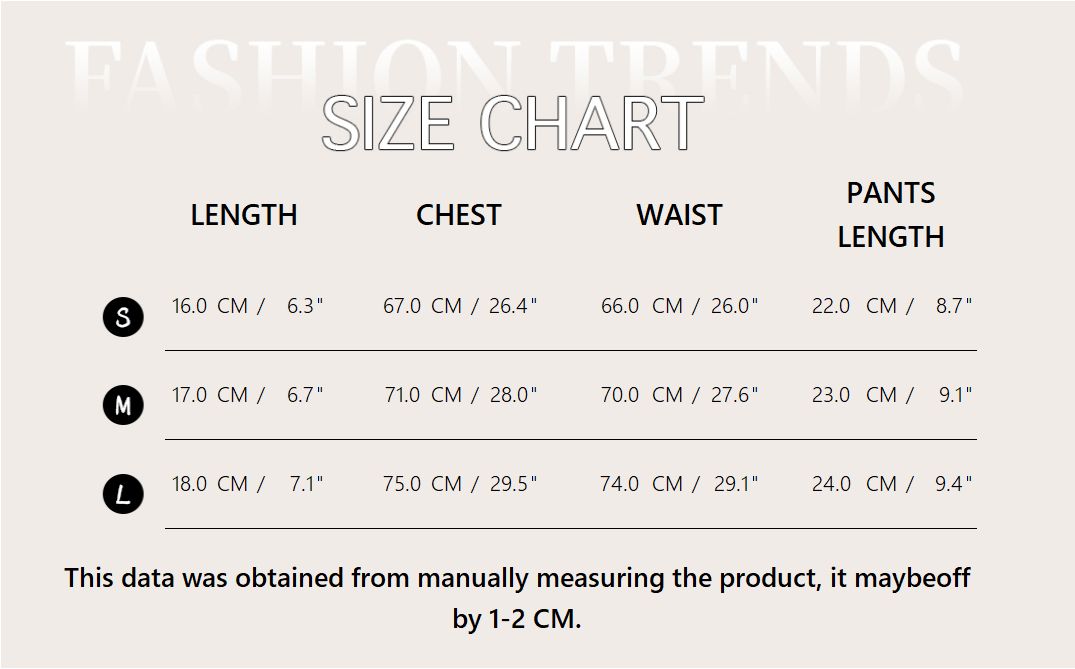
Task: Click the LENGTH column header
Action: pos(244,215)
